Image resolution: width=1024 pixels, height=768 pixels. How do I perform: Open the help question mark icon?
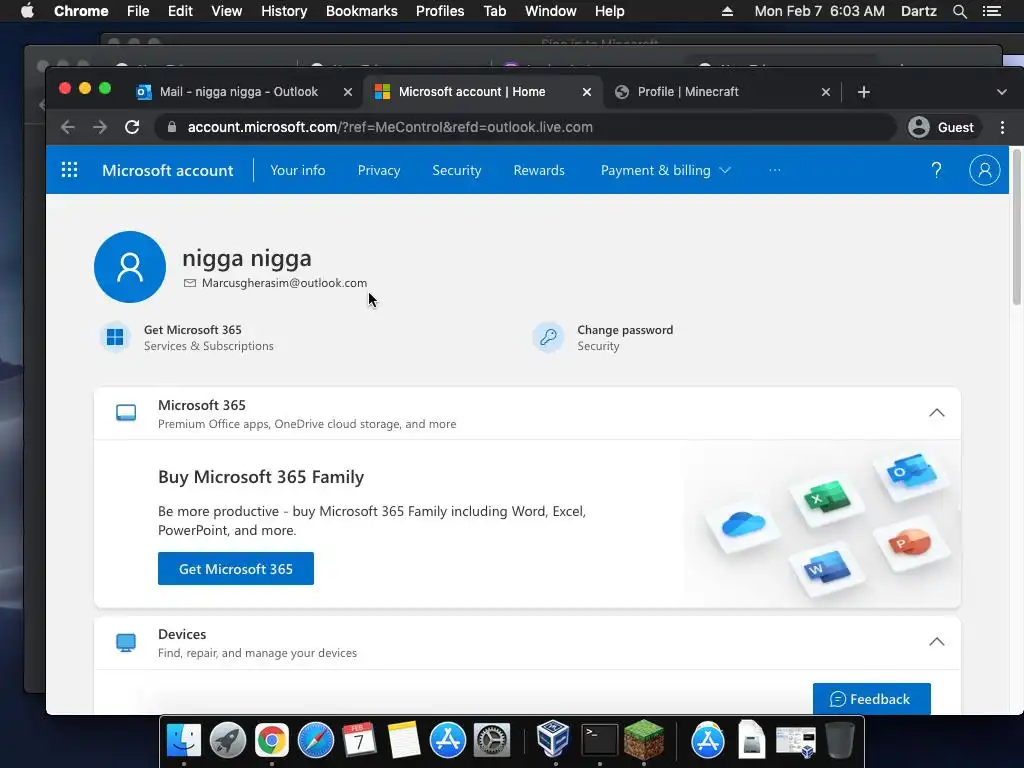936,170
